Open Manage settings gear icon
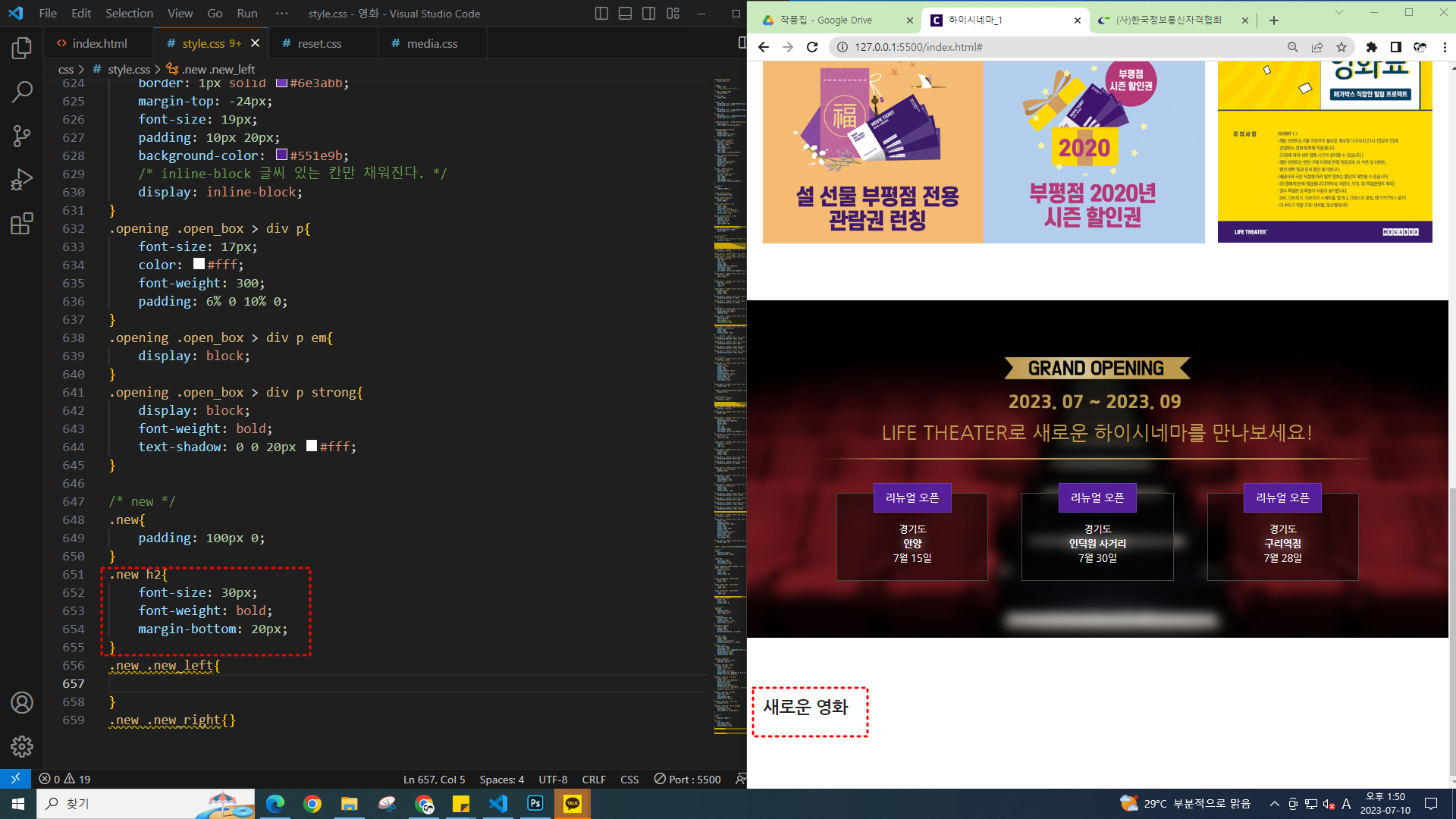Viewport: 1456px width, 819px height. [x=22, y=746]
